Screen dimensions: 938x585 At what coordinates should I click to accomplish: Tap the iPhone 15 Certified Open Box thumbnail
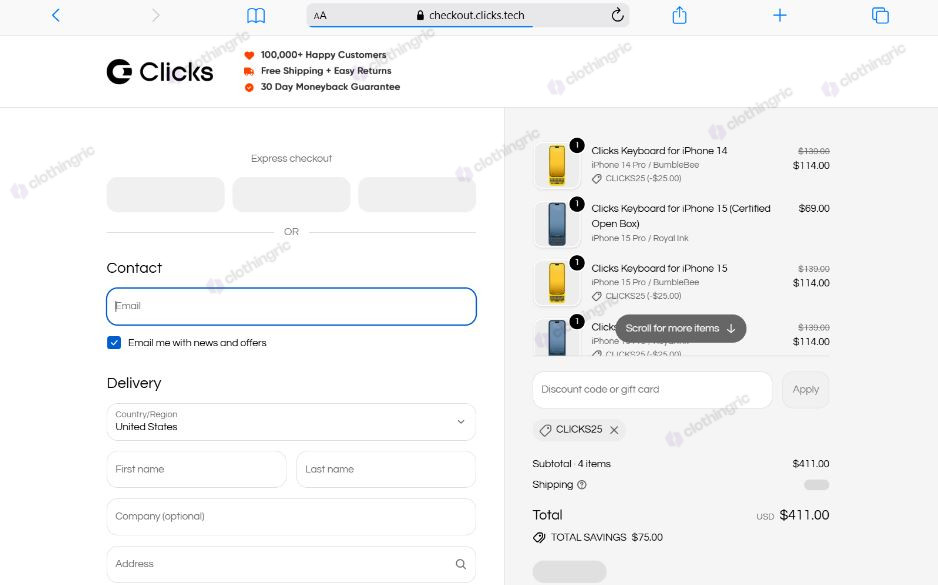(557, 224)
